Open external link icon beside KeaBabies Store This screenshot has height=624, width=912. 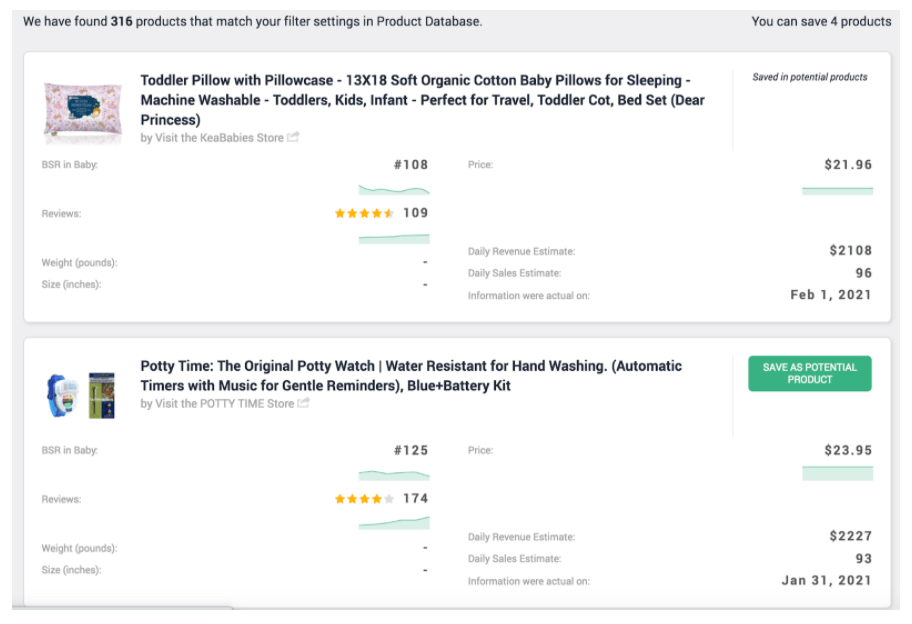294,137
